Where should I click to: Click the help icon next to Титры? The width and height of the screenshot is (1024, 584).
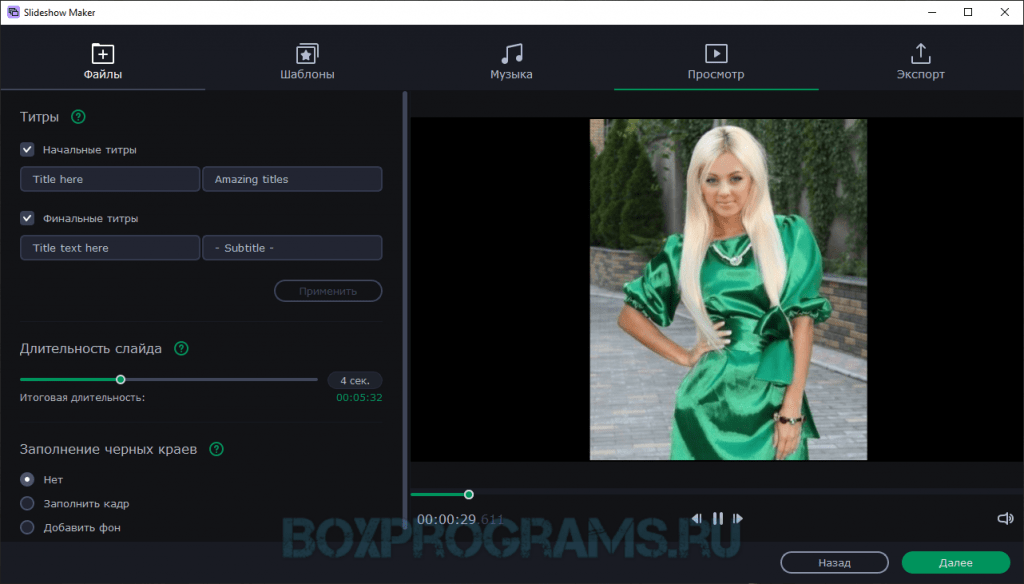pos(78,117)
